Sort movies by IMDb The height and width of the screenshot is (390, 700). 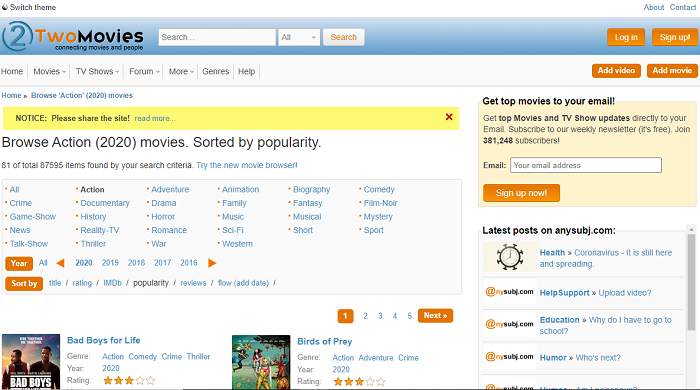(112, 283)
